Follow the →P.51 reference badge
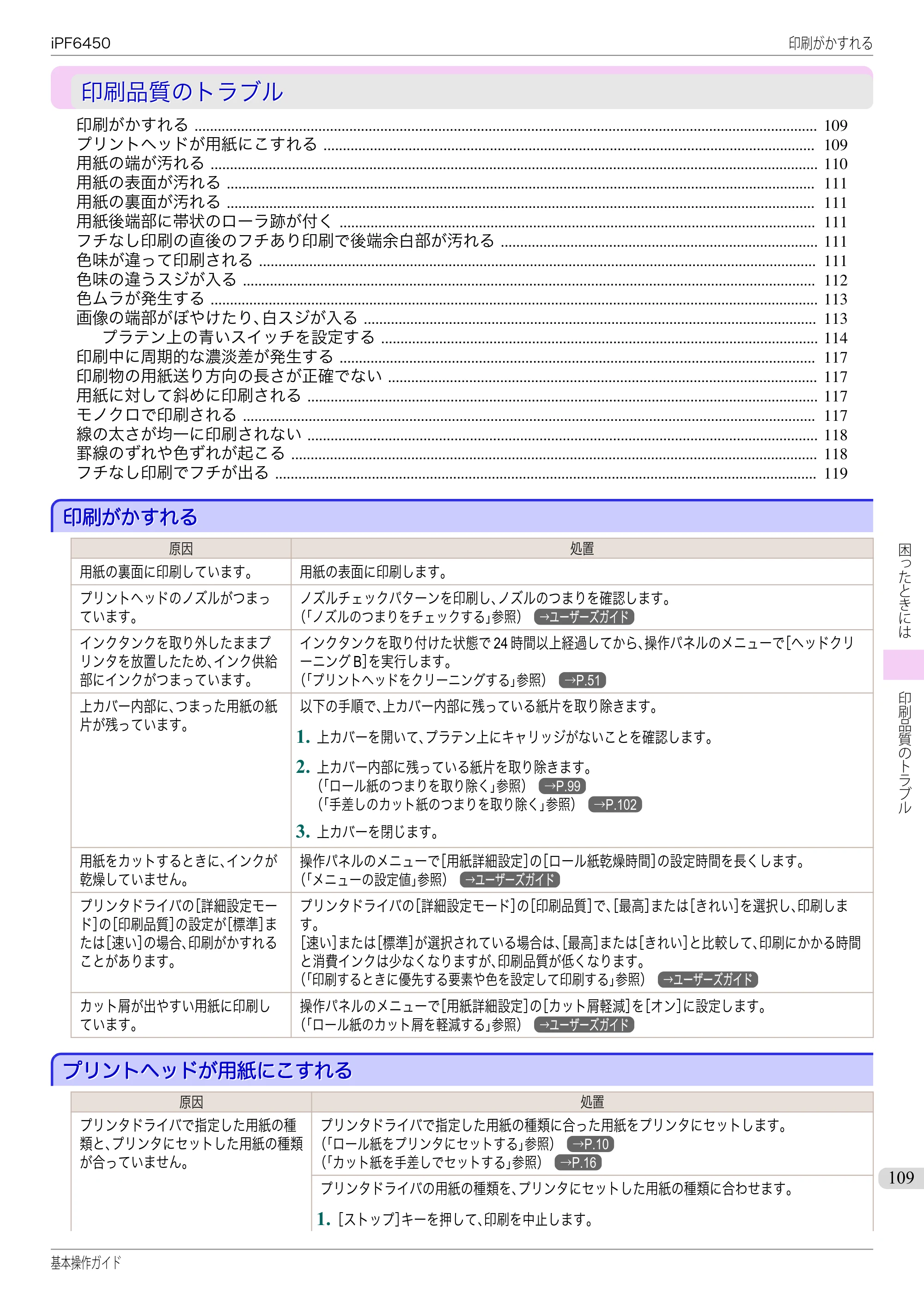The width and height of the screenshot is (924, 1305). coord(582,680)
